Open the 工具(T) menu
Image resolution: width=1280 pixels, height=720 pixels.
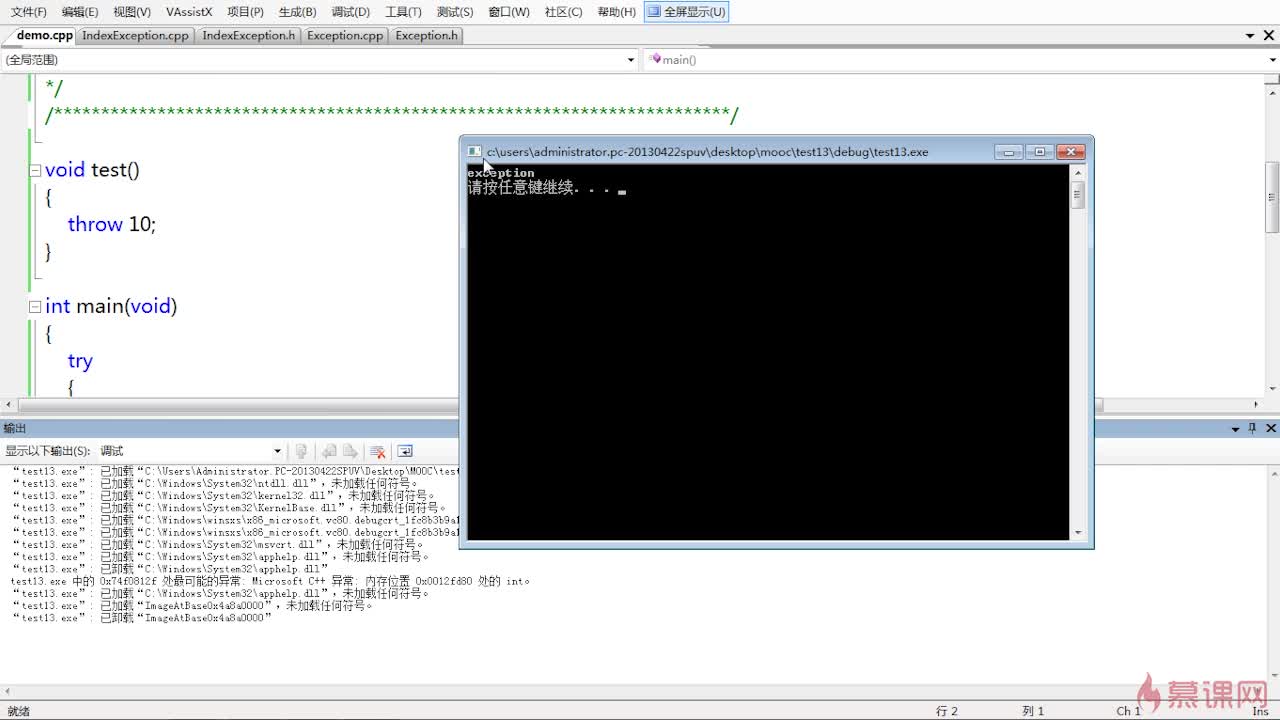[x=403, y=12]
